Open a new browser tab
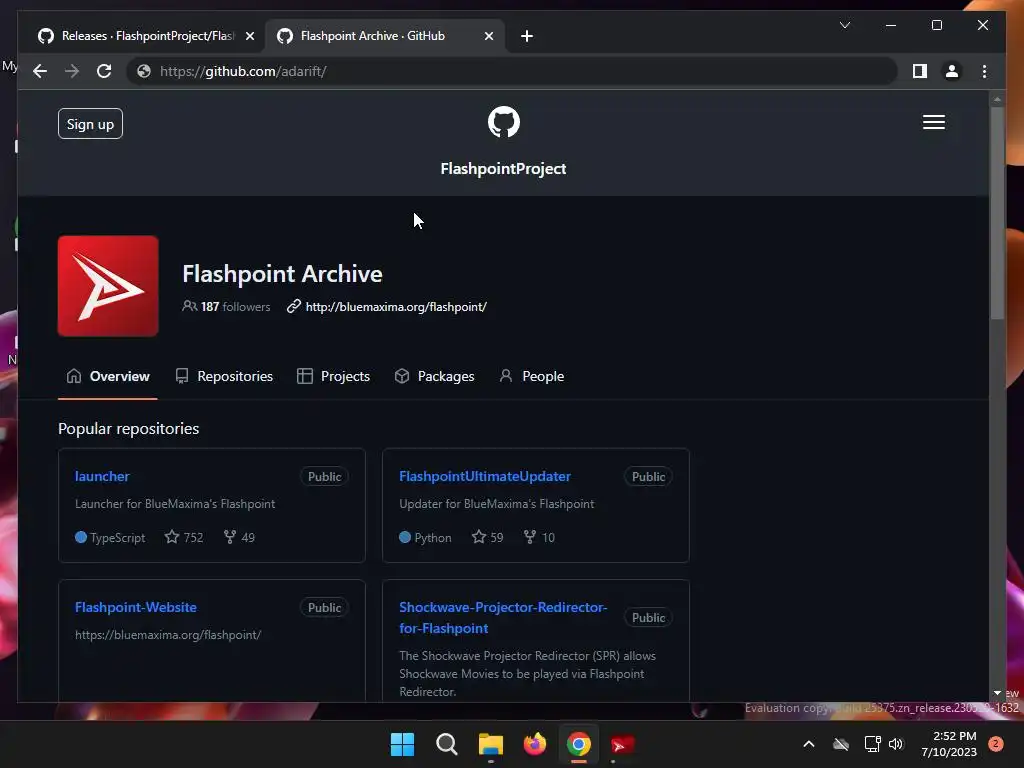1024x768 pixels. [x=527, y=36]
